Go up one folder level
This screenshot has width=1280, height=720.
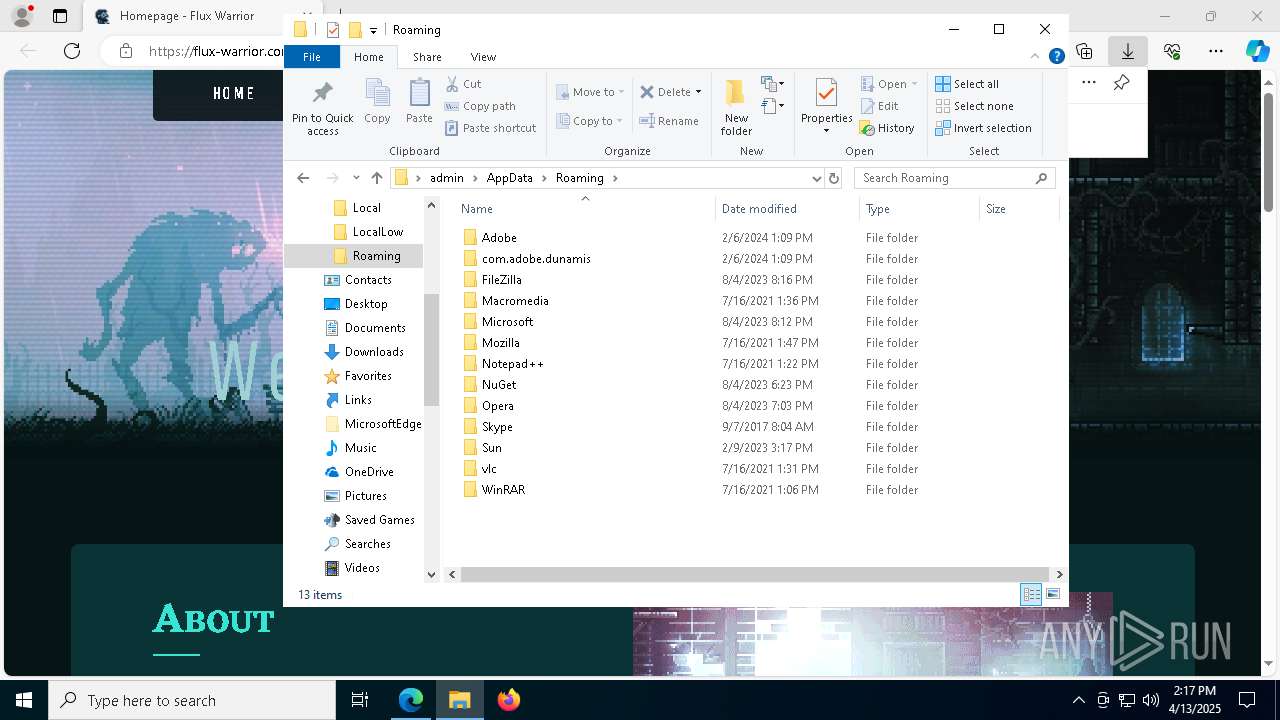376,178
